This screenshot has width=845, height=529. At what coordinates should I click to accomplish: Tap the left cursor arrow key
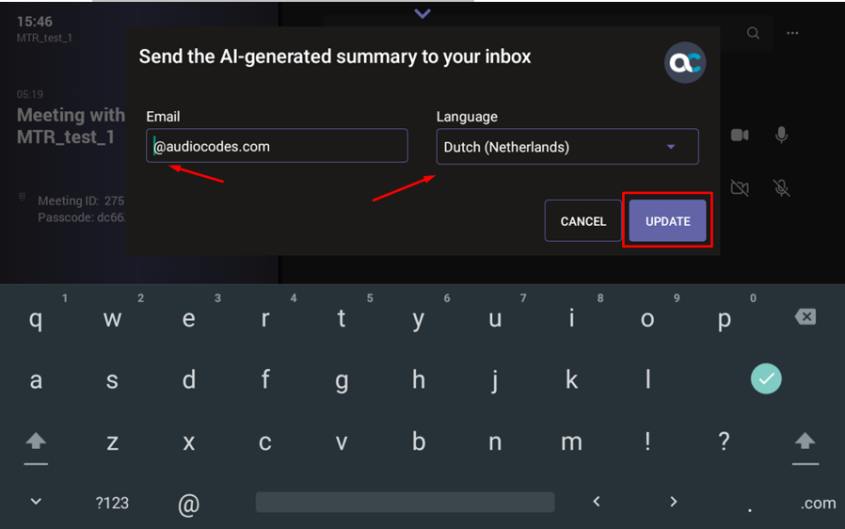tap(597, 501)
